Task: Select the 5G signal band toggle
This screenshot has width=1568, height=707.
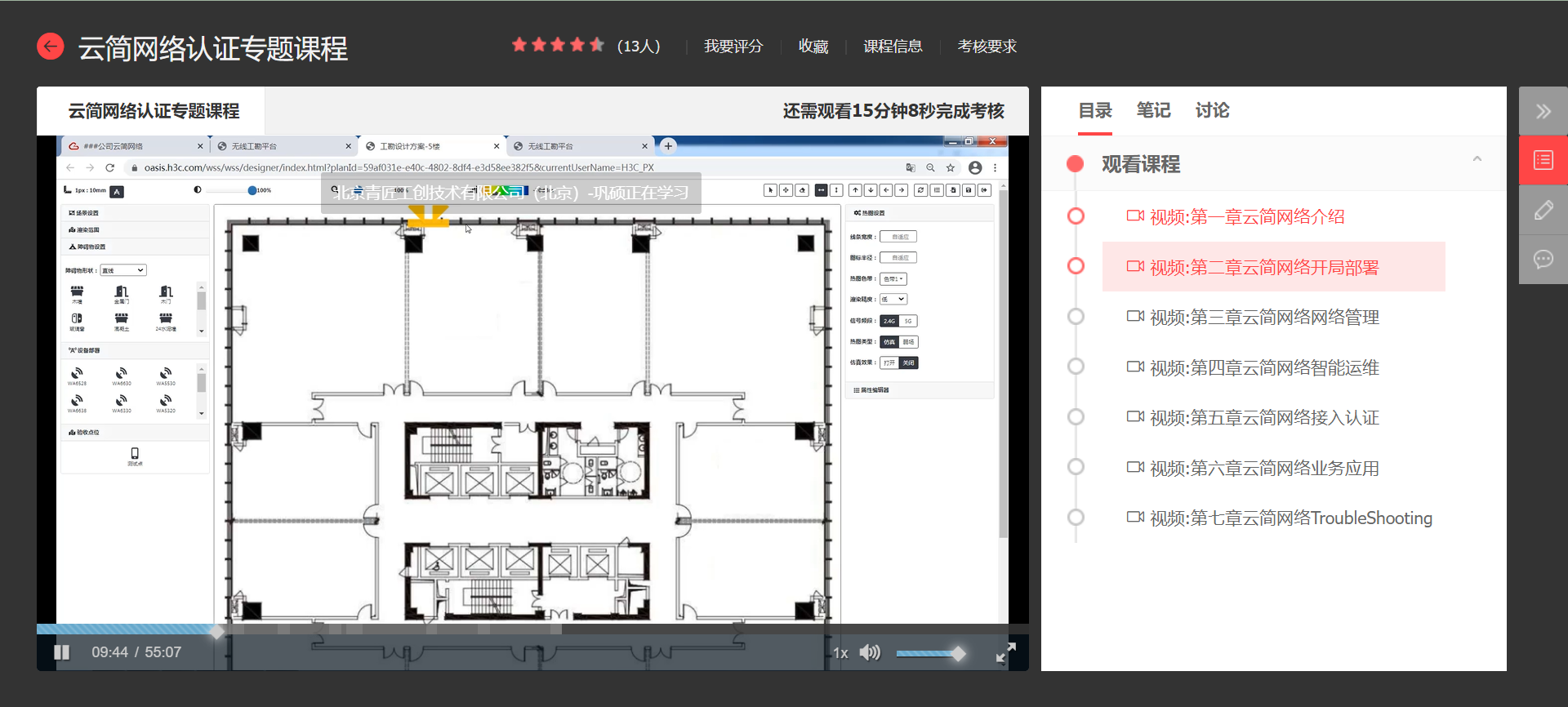Action: [x=908, y=321]
